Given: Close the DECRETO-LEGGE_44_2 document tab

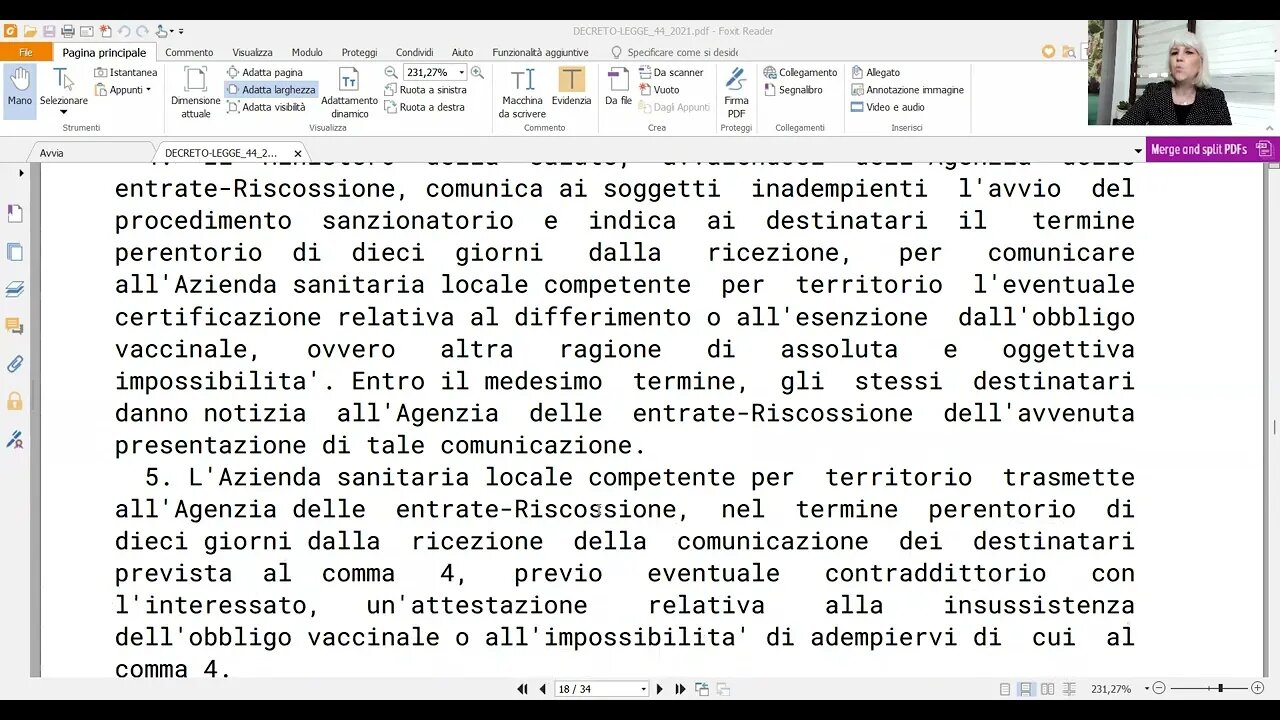Looking at the screenshot, I should 297,153.
